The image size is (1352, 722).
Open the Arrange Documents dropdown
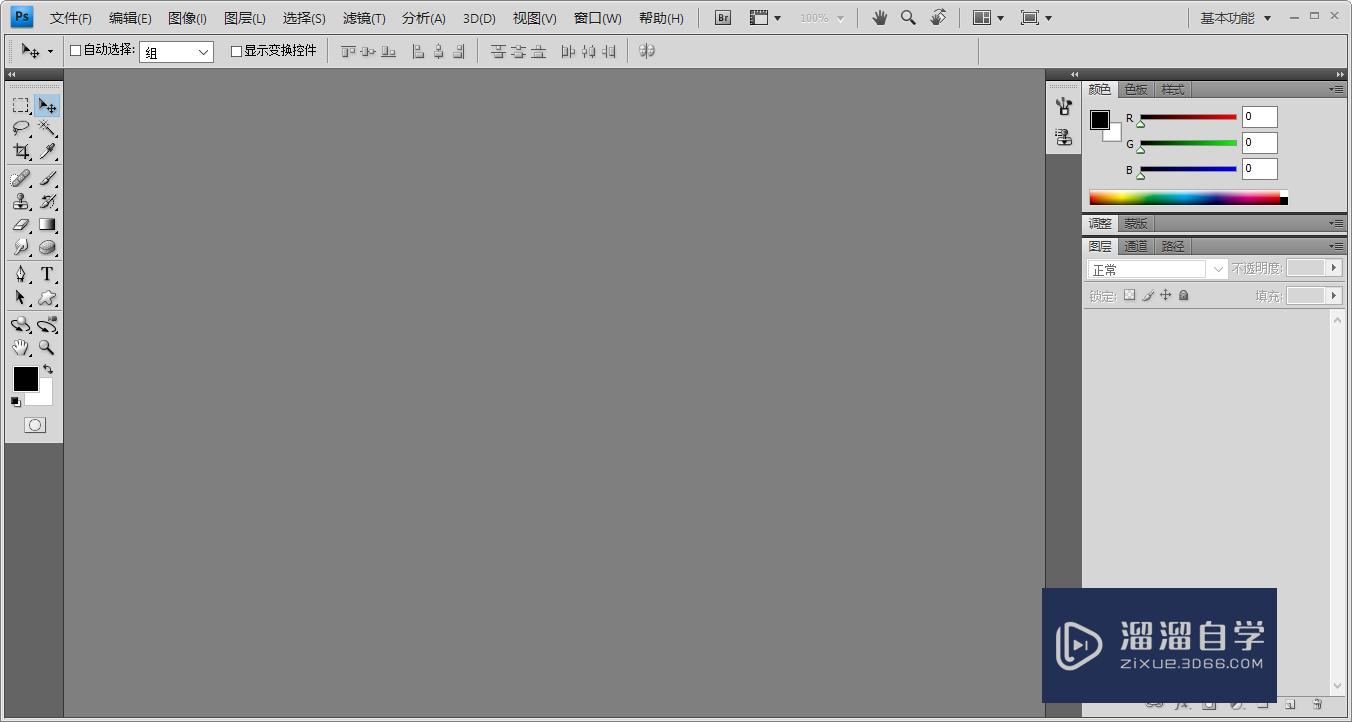tap(988, 17)
